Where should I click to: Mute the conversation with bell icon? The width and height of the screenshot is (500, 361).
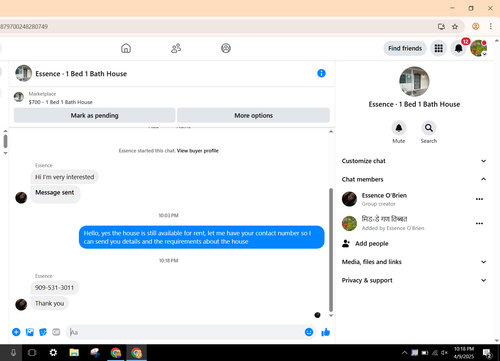click(399, 128)
